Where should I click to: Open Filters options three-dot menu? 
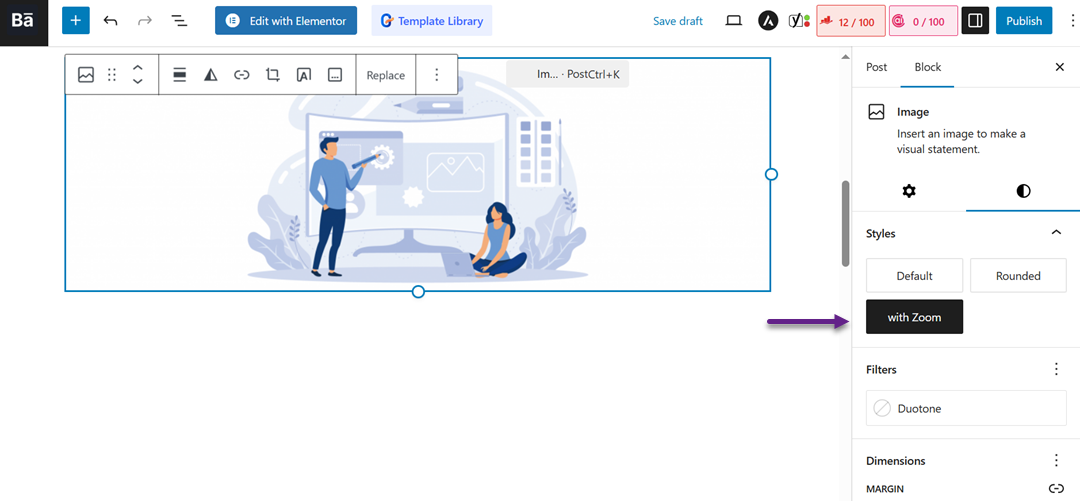(x=1056, y=369)
